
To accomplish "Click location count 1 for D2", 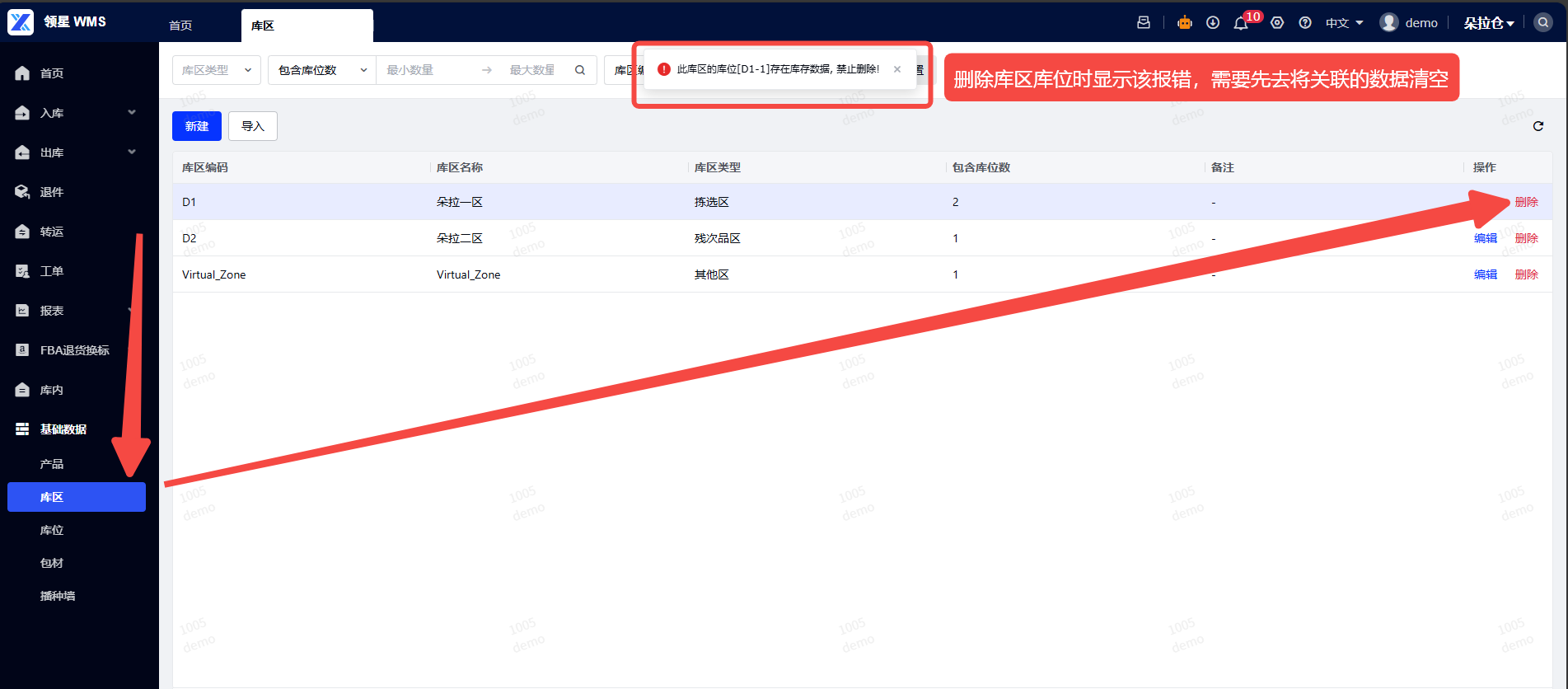I will 956,238.
